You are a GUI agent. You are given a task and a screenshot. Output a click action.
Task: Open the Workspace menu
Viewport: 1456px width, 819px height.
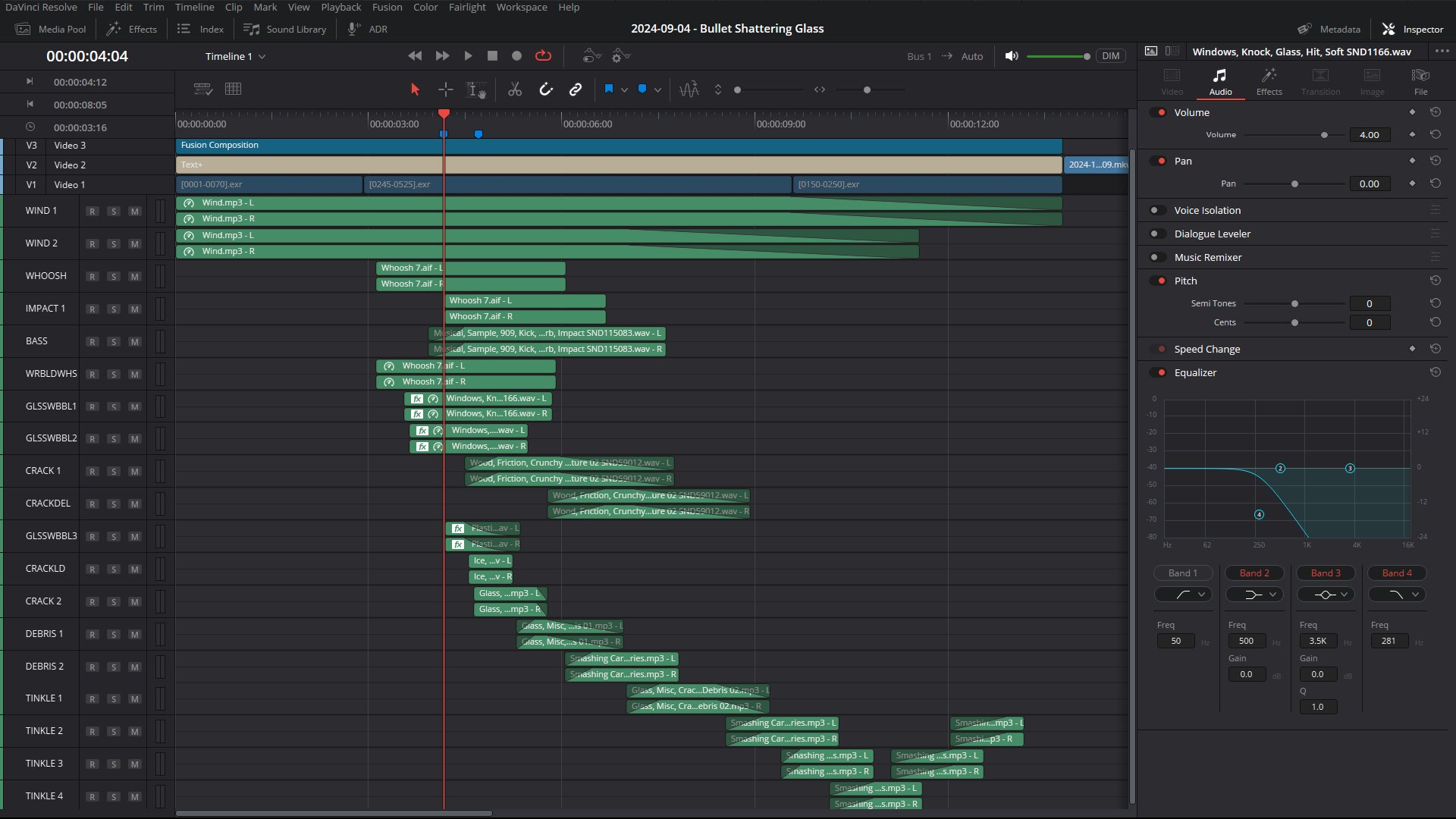coord(522,7)
